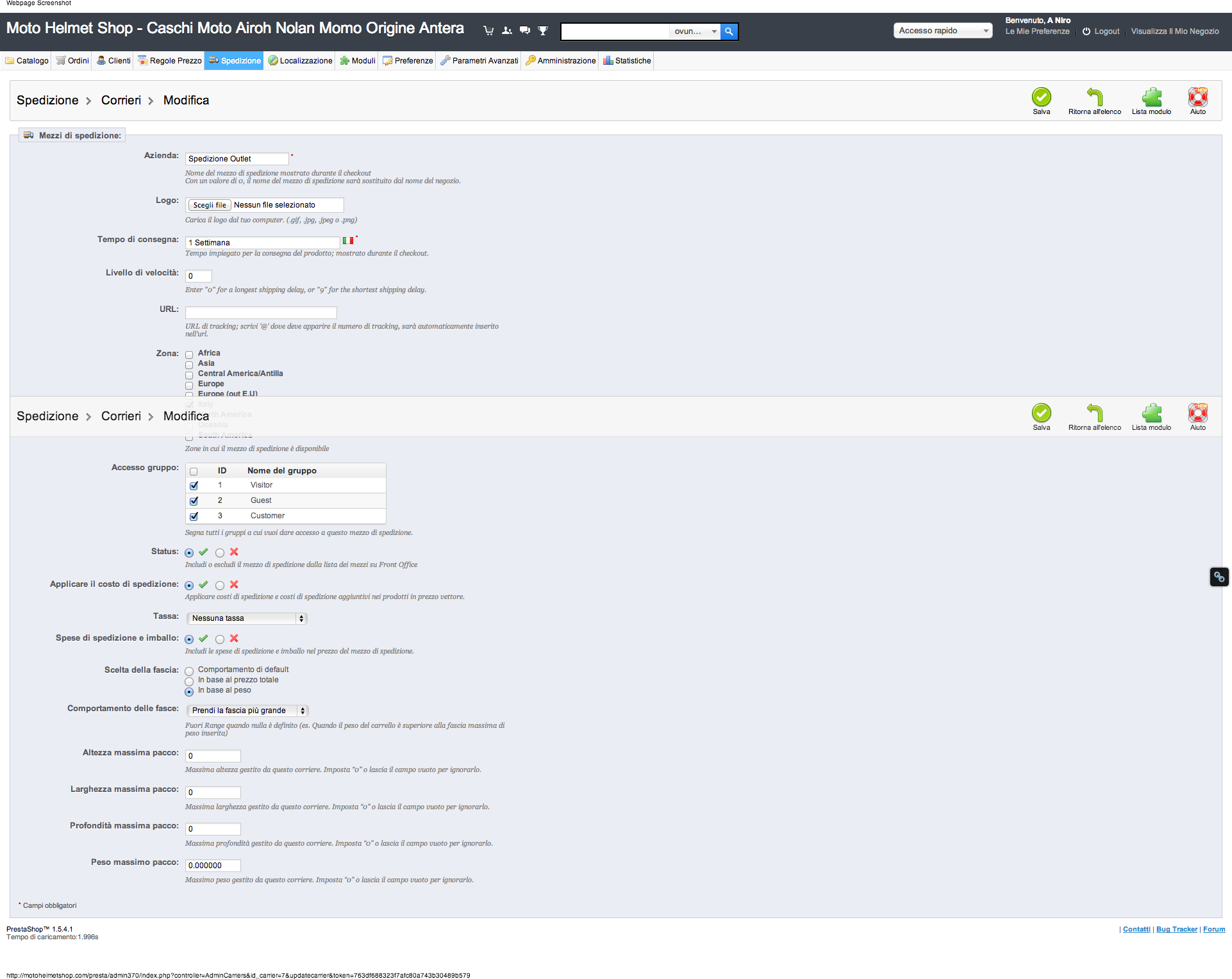1232x979 pixels.
Task: Click the floating link icon at right edge
Action: coord(1219,577)
